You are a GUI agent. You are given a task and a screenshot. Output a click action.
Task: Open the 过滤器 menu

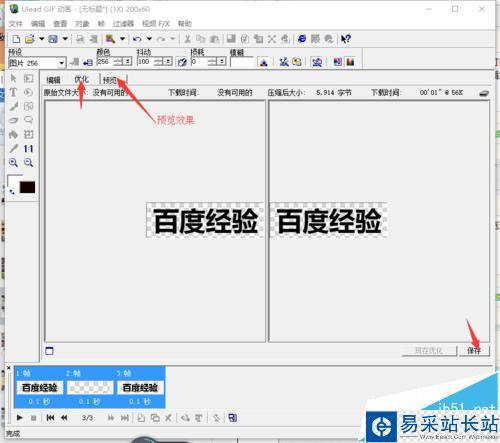pyautogui.click(x=123, y=24)
